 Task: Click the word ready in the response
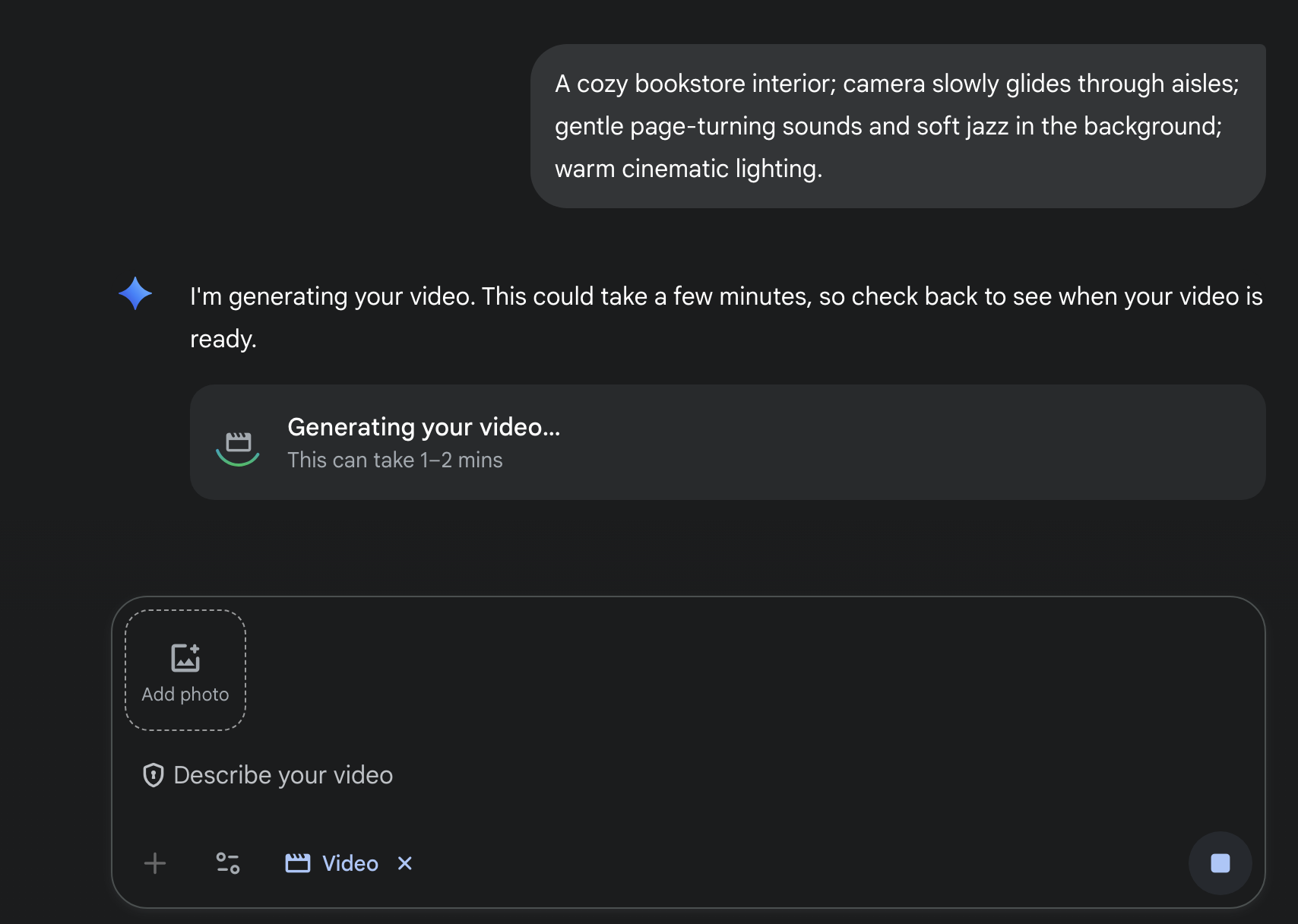click(223, 339)
